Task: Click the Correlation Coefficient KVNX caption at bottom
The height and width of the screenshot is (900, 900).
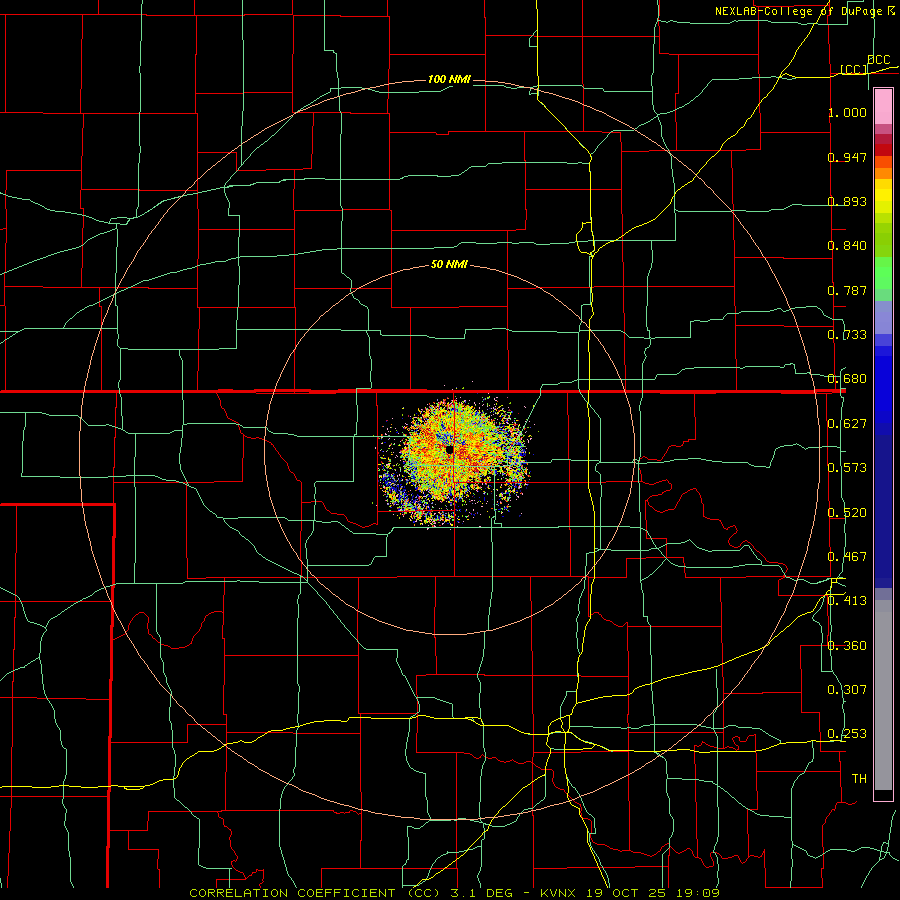Action: 454,893
